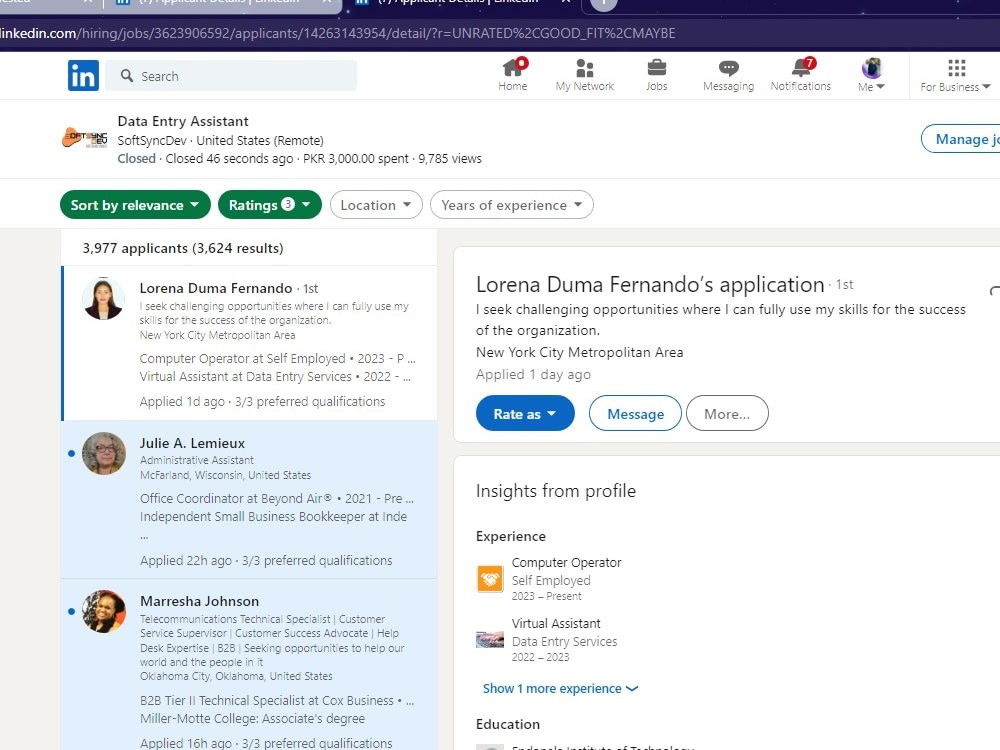
Task: Click into the Search input field
Action: click(x=231, y=76)
